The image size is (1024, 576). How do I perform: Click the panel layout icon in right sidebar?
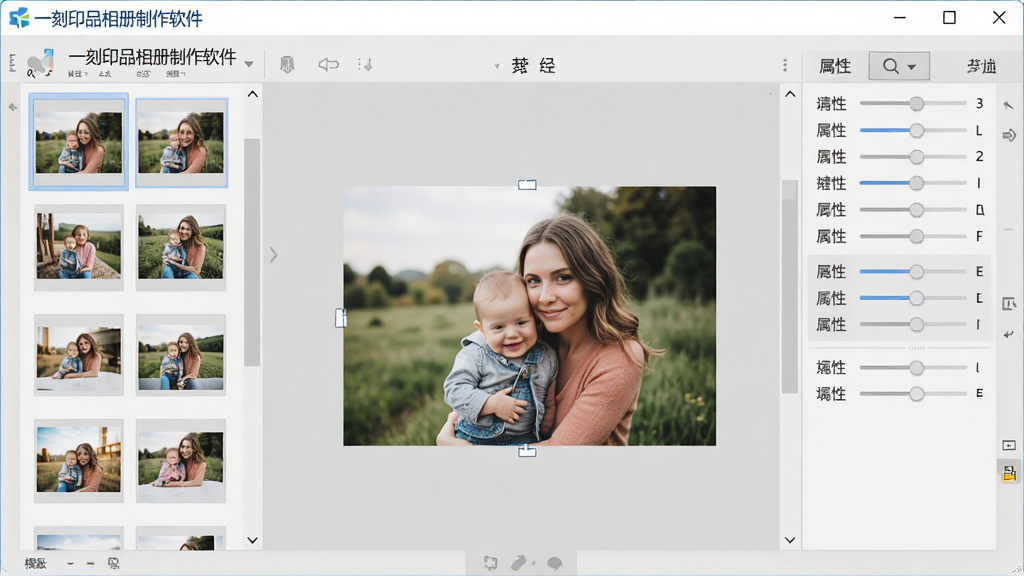coord(1009,304)
